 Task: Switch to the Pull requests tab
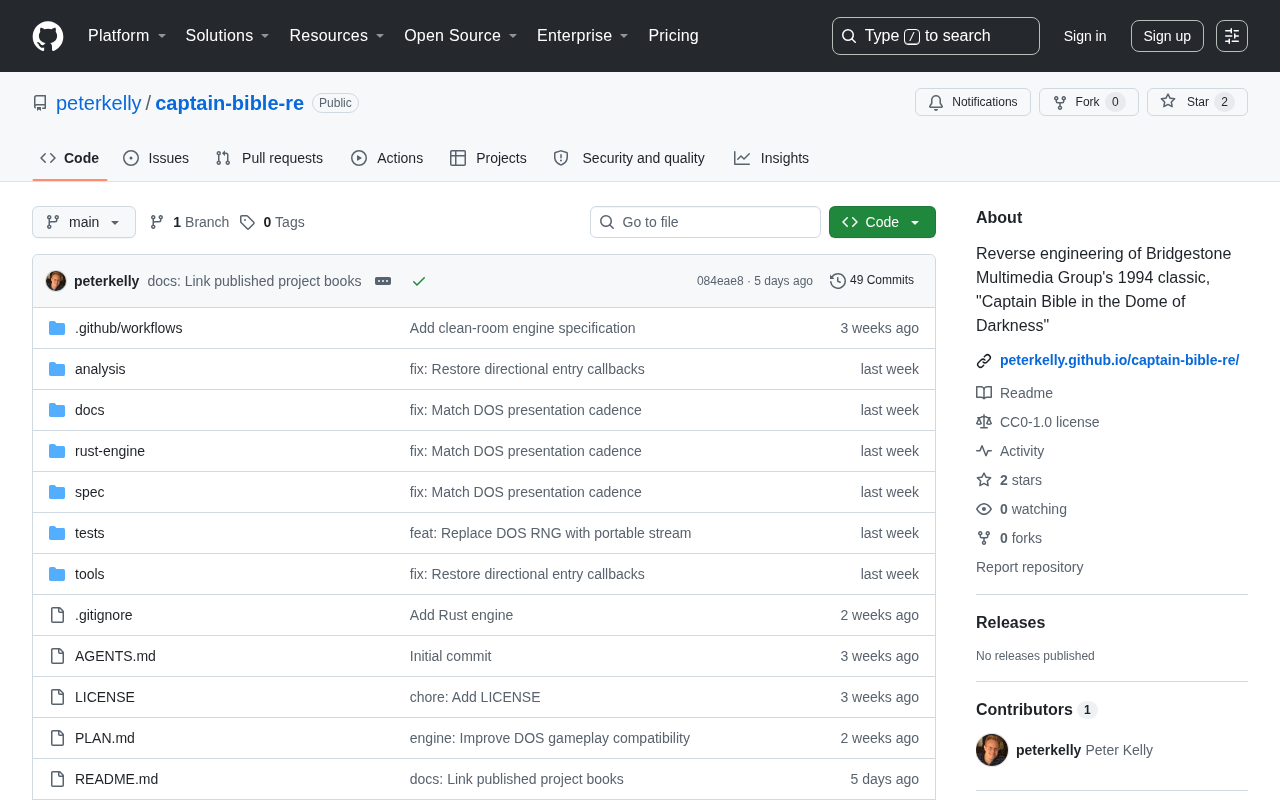click(269, 158)
